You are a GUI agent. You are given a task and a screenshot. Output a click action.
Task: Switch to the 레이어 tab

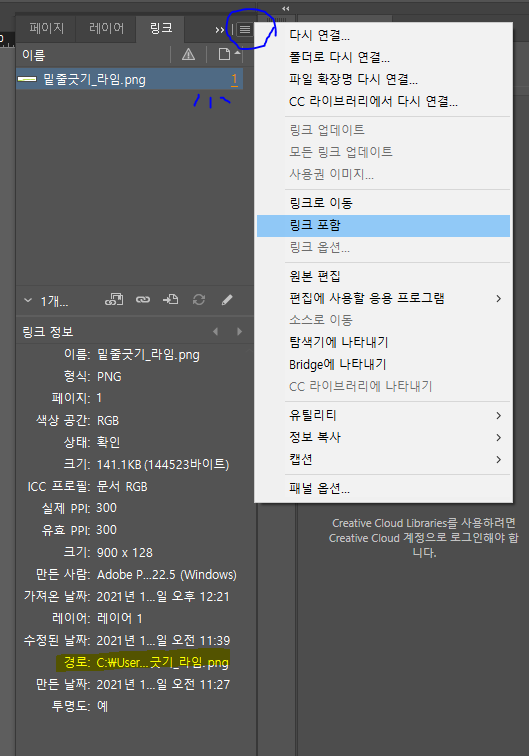(106, 28)
